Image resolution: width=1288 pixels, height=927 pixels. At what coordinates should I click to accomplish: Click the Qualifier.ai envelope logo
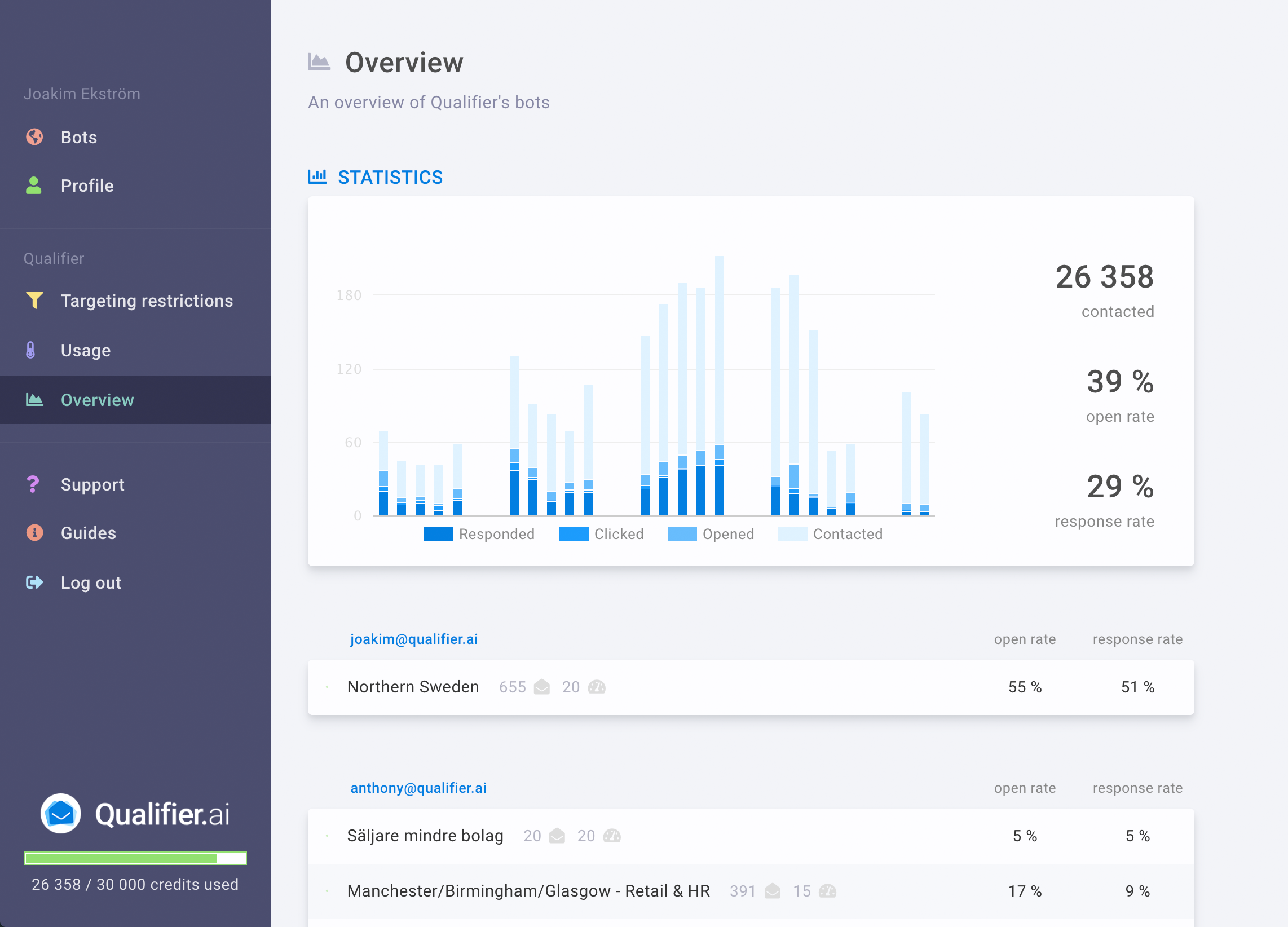[x=61, y=814]
